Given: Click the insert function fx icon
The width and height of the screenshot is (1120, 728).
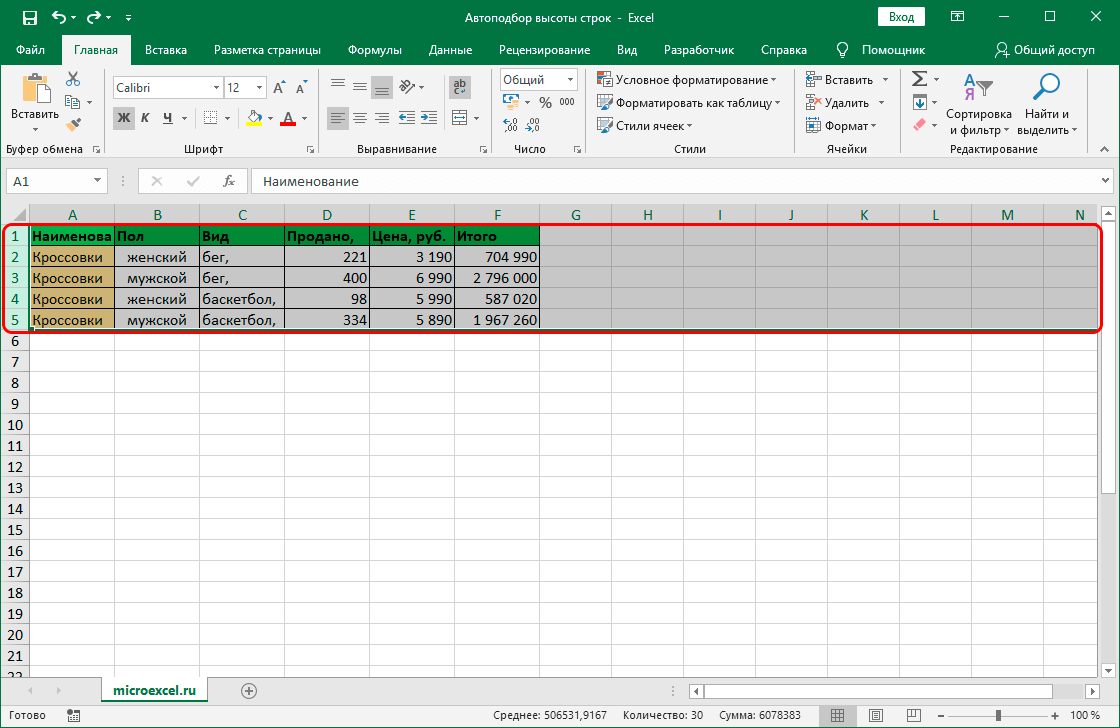Looking at the screenshot, I should coord(229,181).
